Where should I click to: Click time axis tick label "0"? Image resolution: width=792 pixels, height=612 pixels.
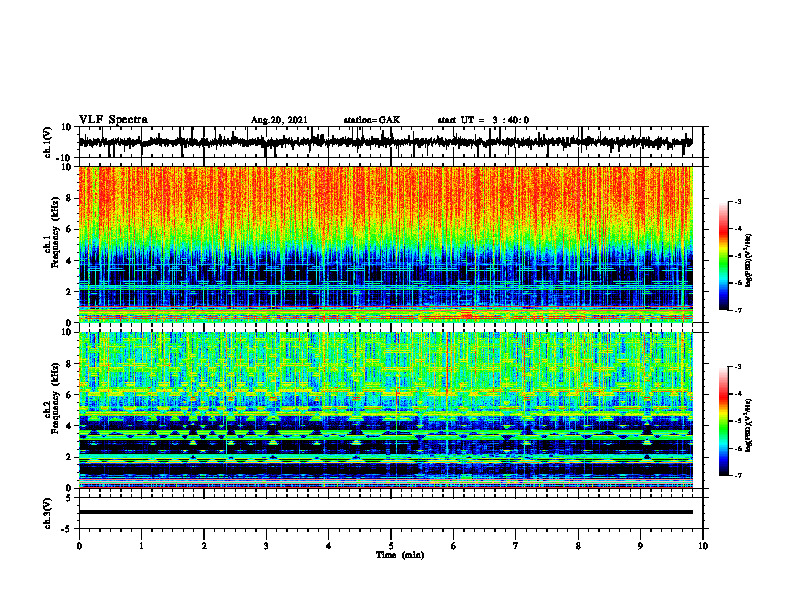coord(79,546)
